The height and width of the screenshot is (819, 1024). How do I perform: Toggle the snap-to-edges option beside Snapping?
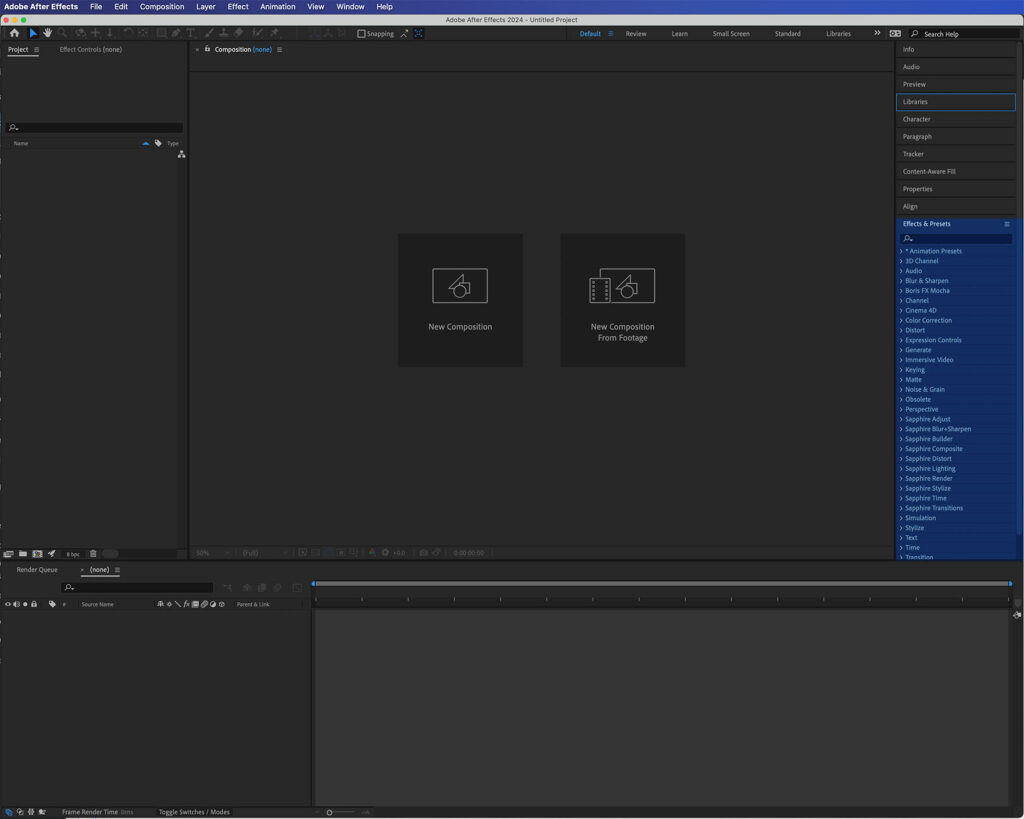tap(404, 33)
